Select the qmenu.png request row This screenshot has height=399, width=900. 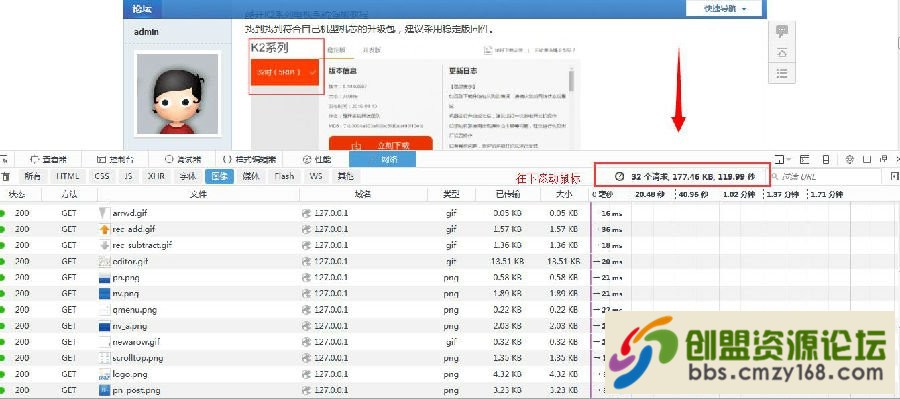pyautogui.click(x=450, y=309)
